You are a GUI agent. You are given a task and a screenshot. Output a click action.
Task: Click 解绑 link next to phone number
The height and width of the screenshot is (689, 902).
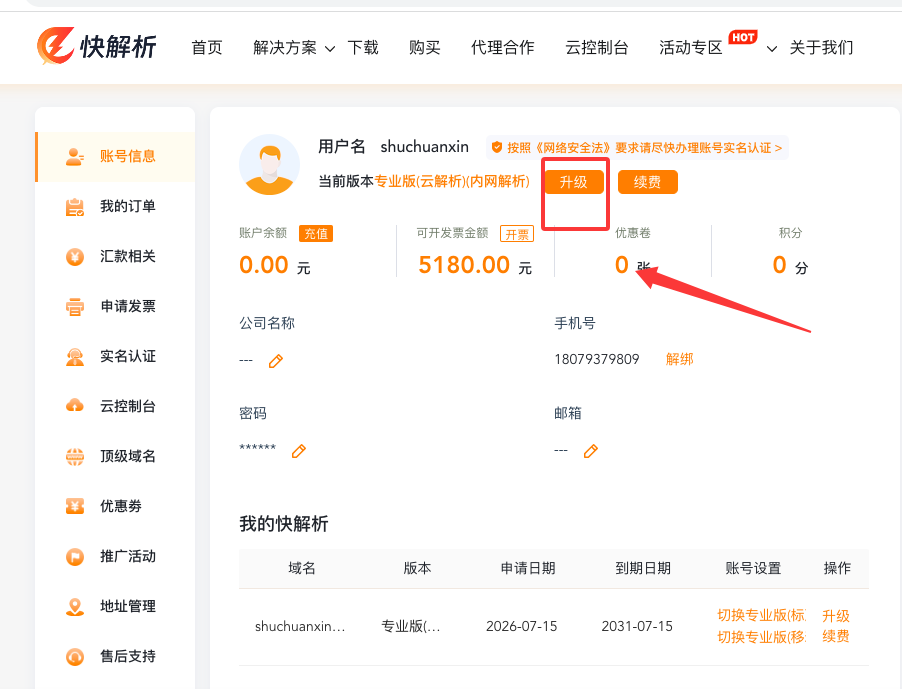coord(679,359)
